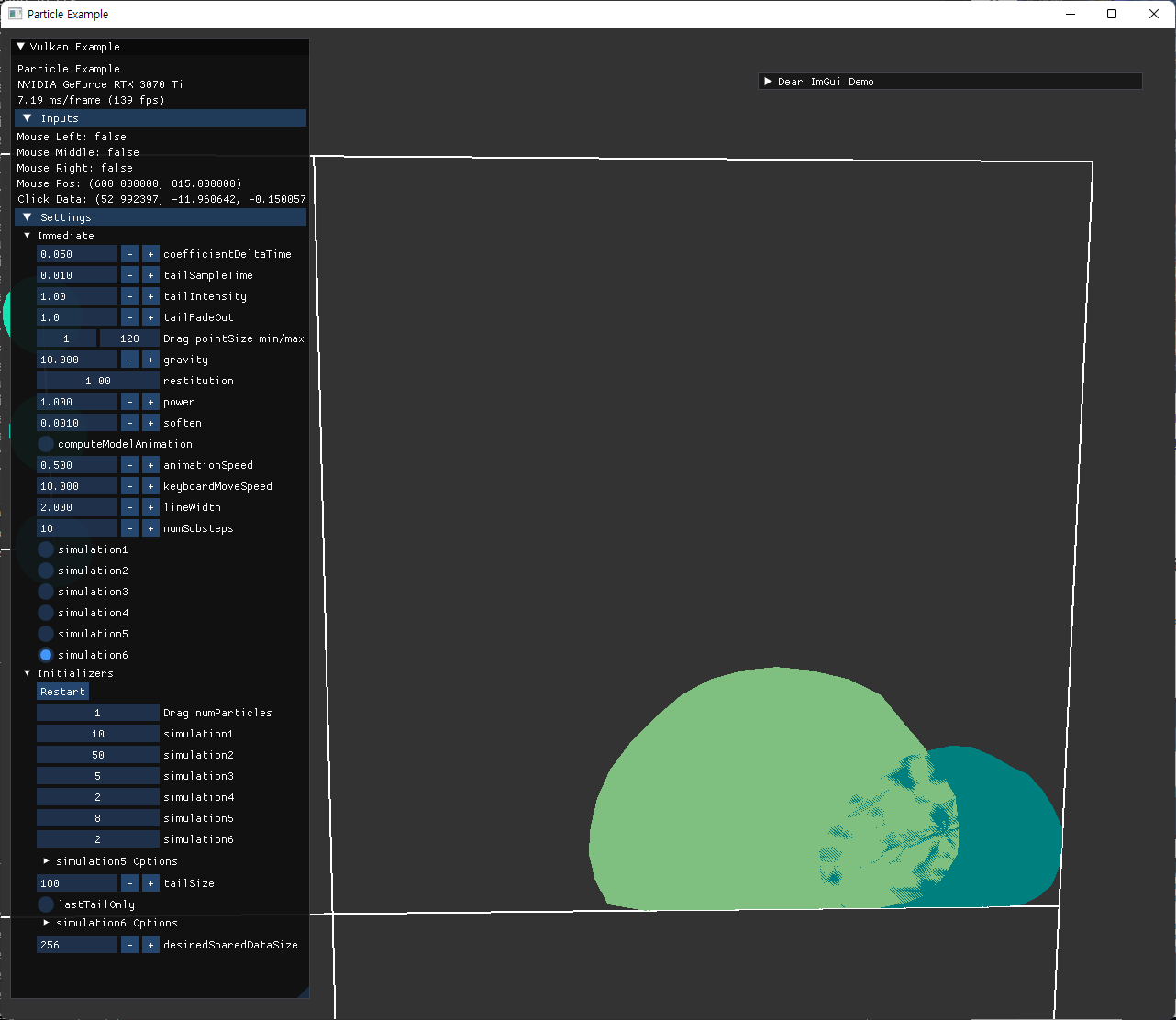Decrease animationSpeed with minus button
Screen dimensions: 1176x1020
click(x=129, y=465)
